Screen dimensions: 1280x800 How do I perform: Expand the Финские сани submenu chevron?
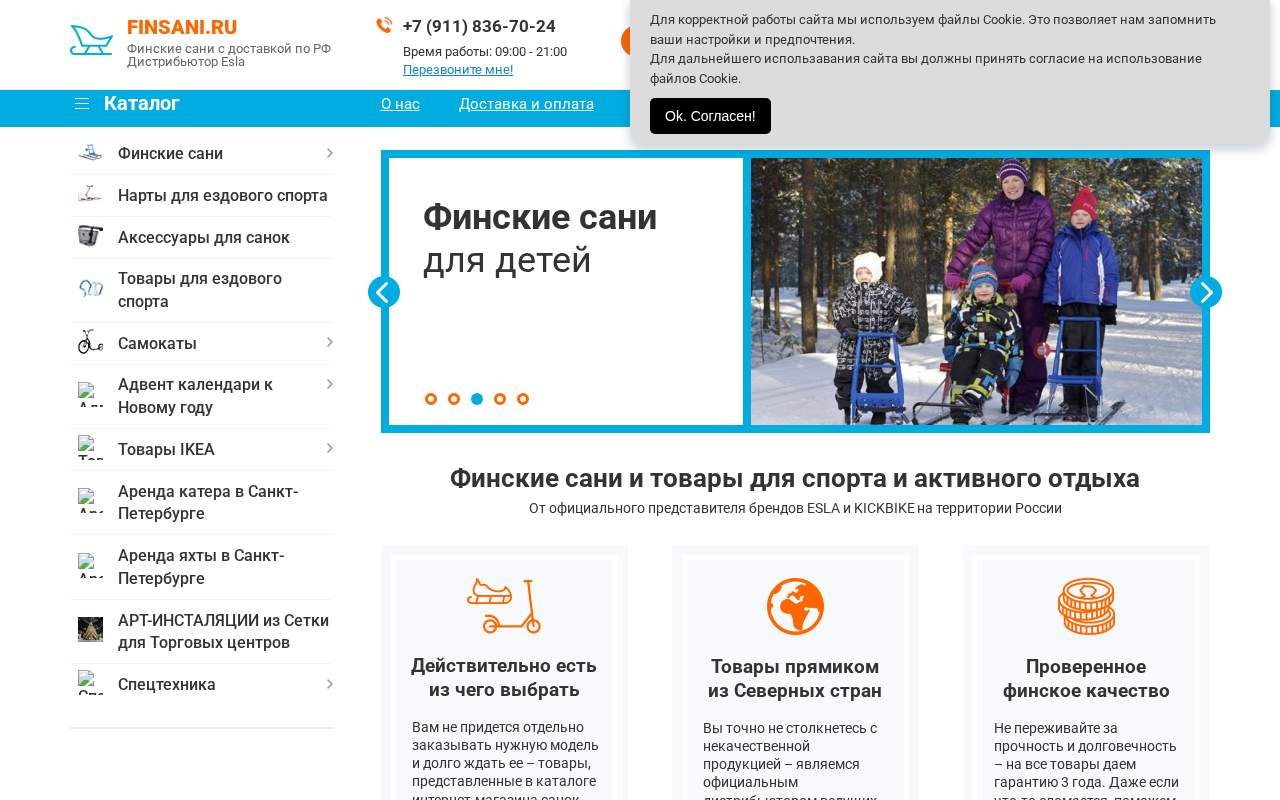[329, 153]
